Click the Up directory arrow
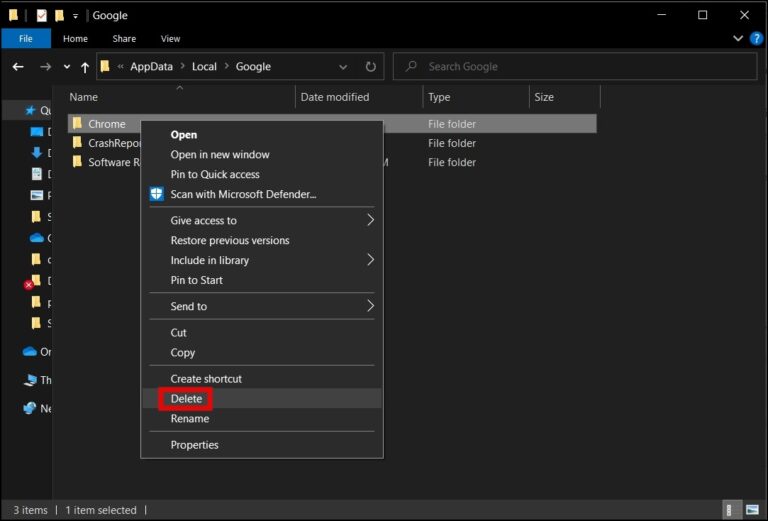This screenshot has height=521, width=768. [x=85, y=67]
